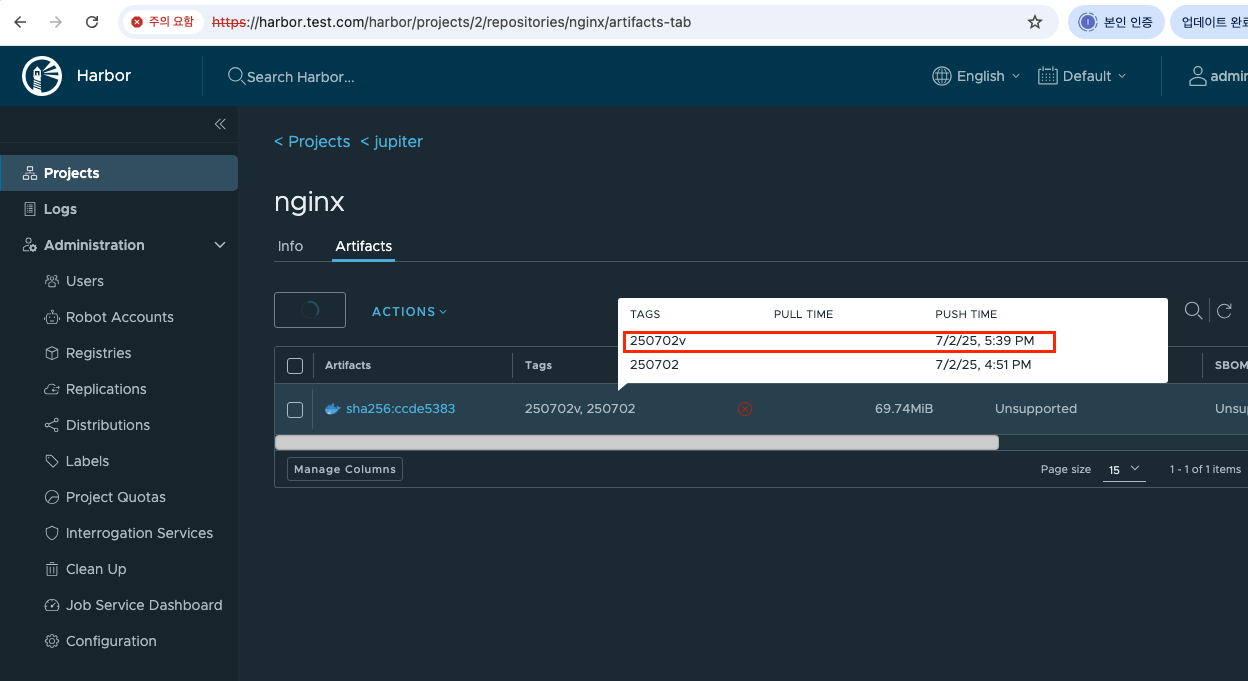Click the Interrogation Services shield icon
The height and width of the screenshot is (681, 1248).
(x=52, y=533)
